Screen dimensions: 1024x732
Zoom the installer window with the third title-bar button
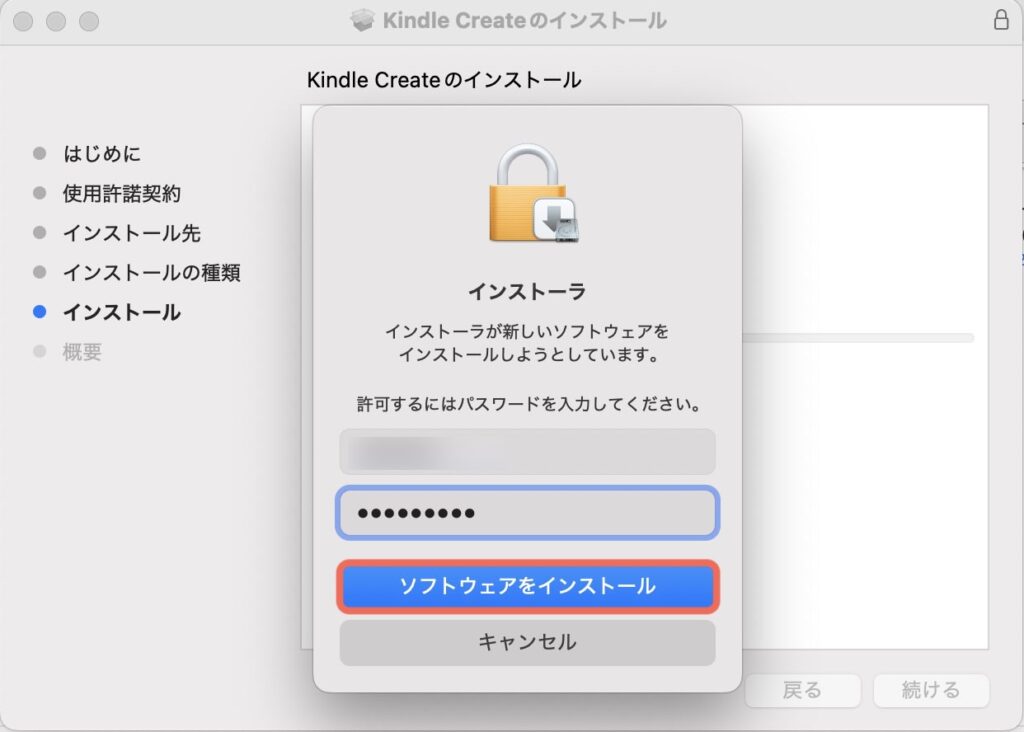point(89,21)
